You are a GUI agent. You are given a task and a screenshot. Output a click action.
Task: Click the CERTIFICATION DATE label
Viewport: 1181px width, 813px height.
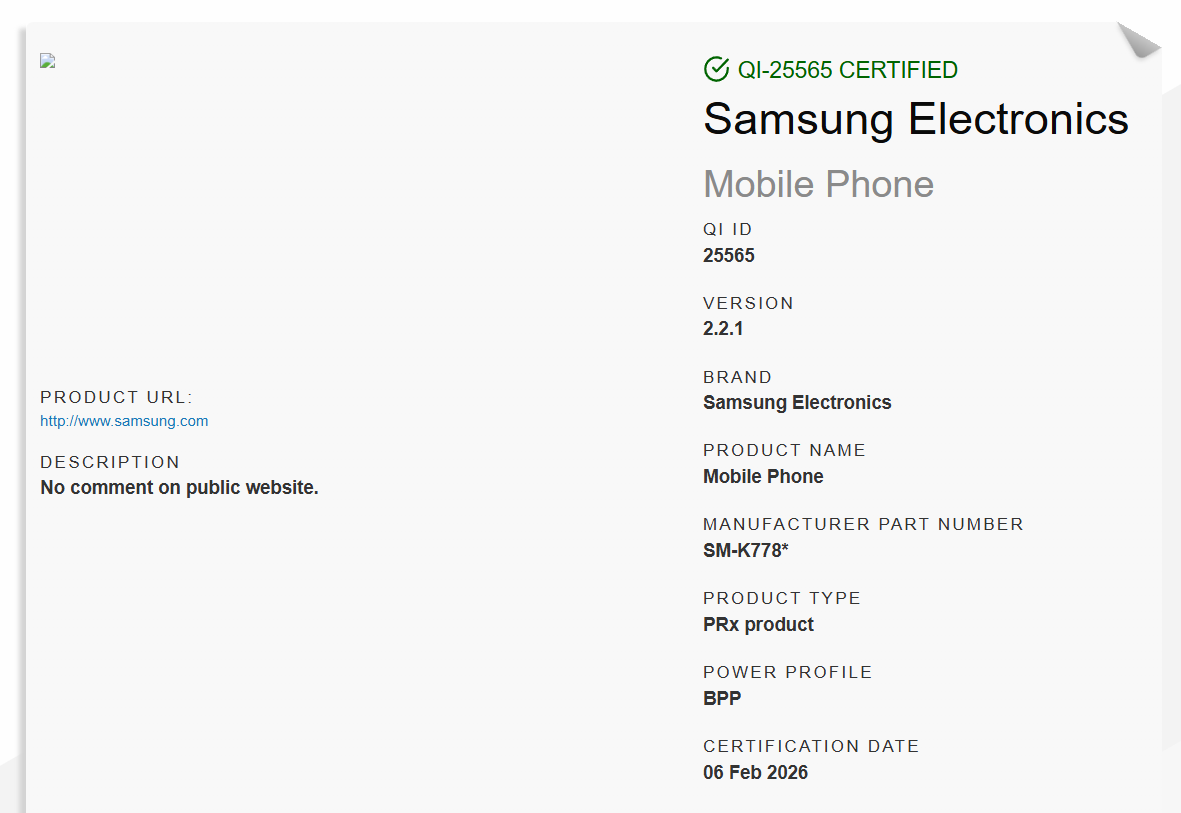click(811, 746)
